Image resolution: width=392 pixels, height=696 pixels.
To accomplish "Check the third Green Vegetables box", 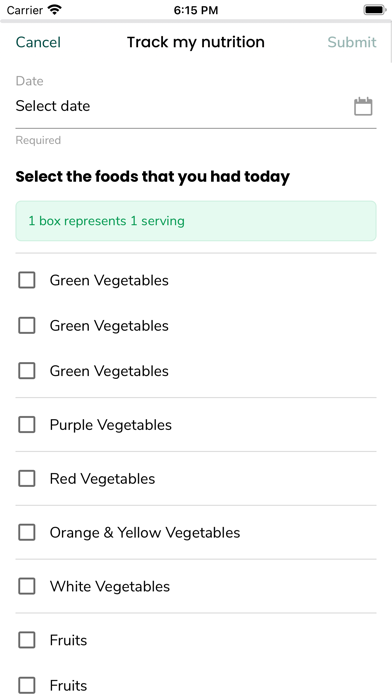I will pyautogui.click(x=27, y=371).
